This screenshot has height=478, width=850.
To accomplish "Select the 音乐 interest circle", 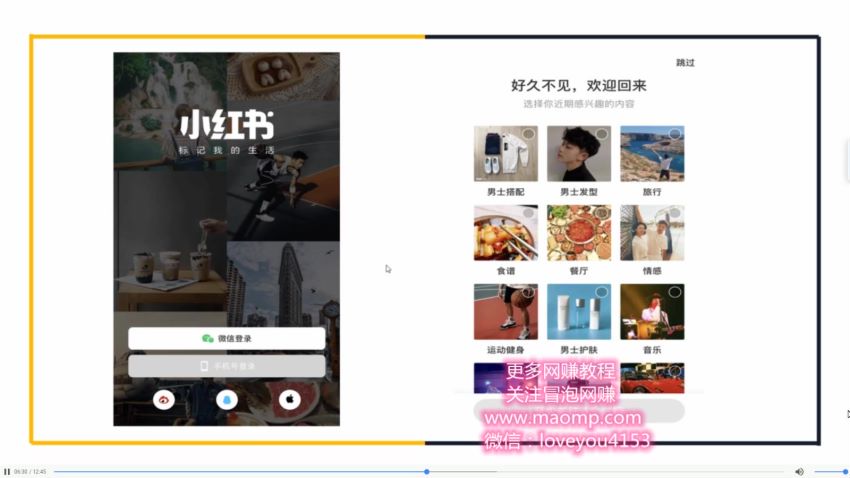I will [x=675, y=292].
